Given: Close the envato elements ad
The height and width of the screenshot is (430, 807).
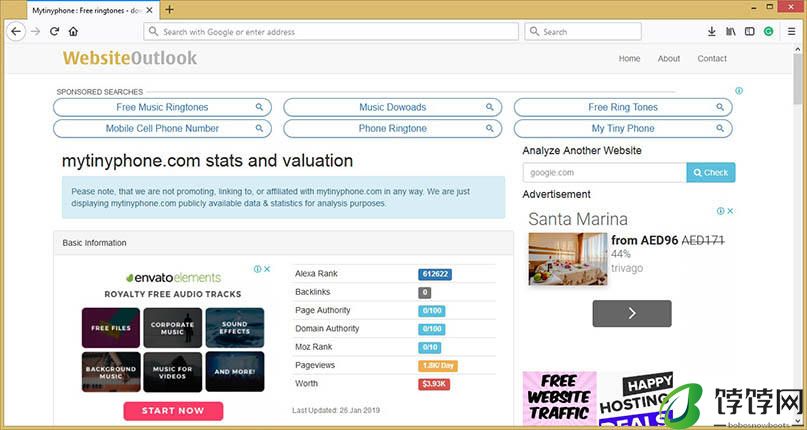Looking at the screenshot, I should coord(267,269).
